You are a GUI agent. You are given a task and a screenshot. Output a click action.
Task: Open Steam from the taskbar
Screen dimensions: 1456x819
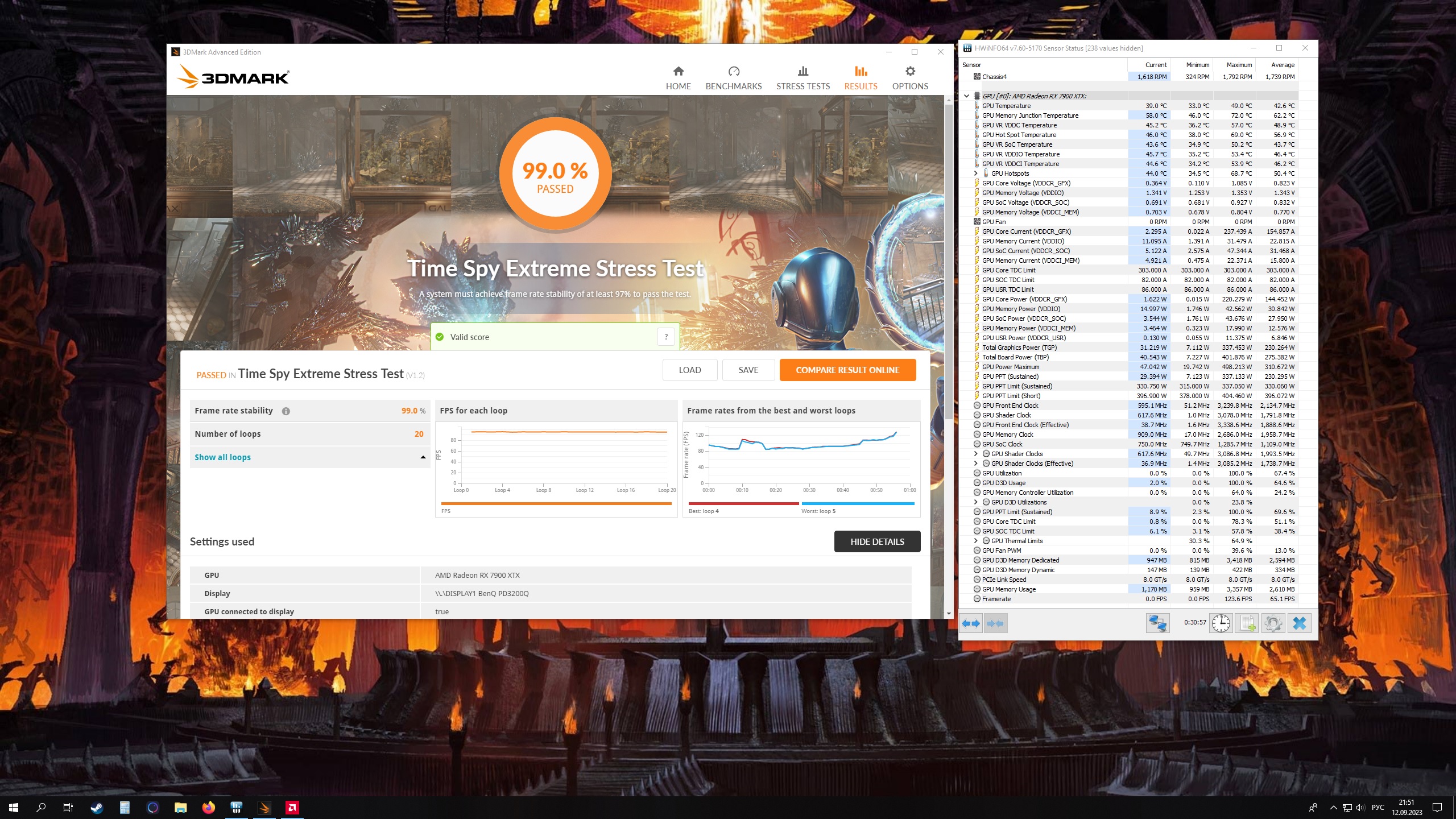pos(97,808)
